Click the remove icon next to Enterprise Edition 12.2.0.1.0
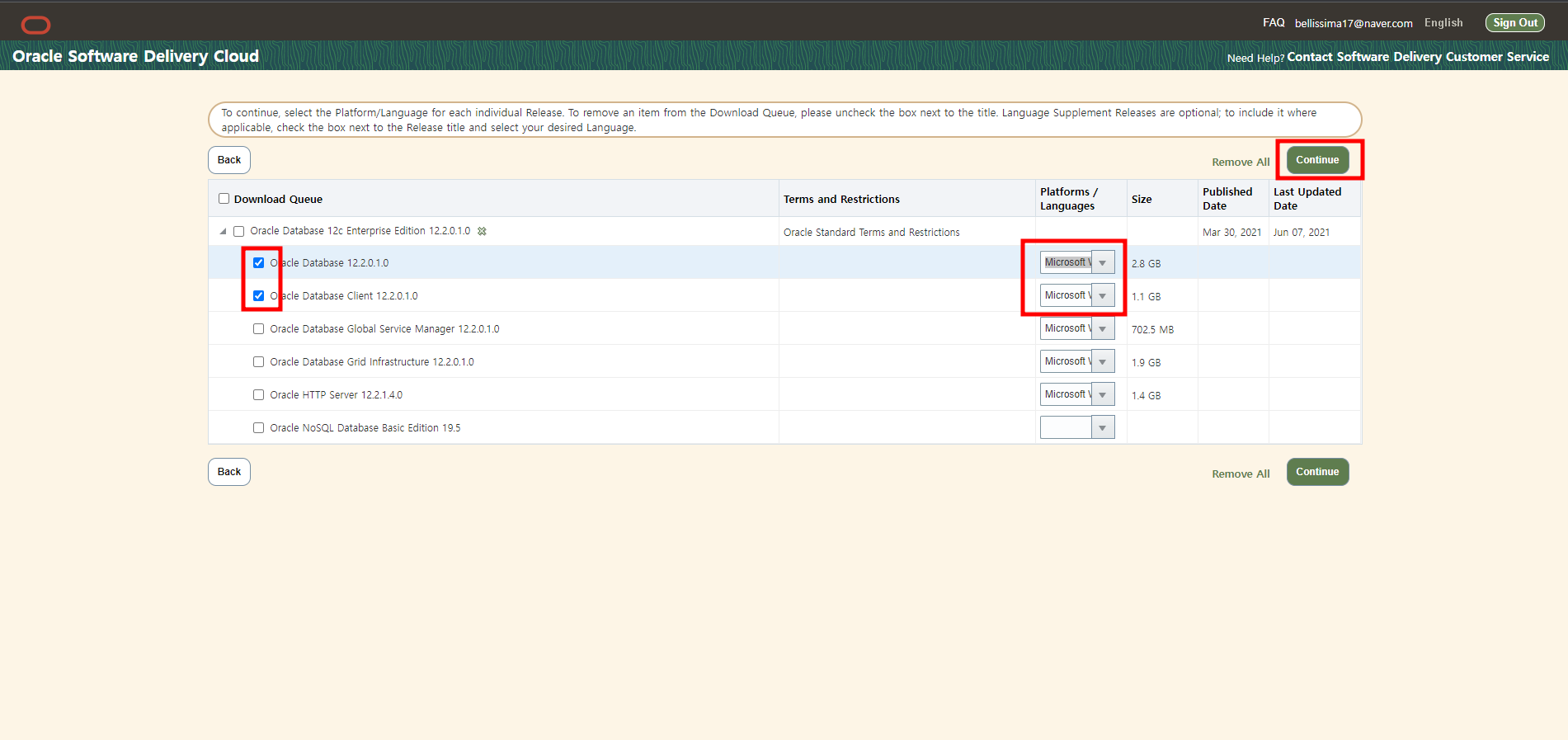 tap(482, 231)
